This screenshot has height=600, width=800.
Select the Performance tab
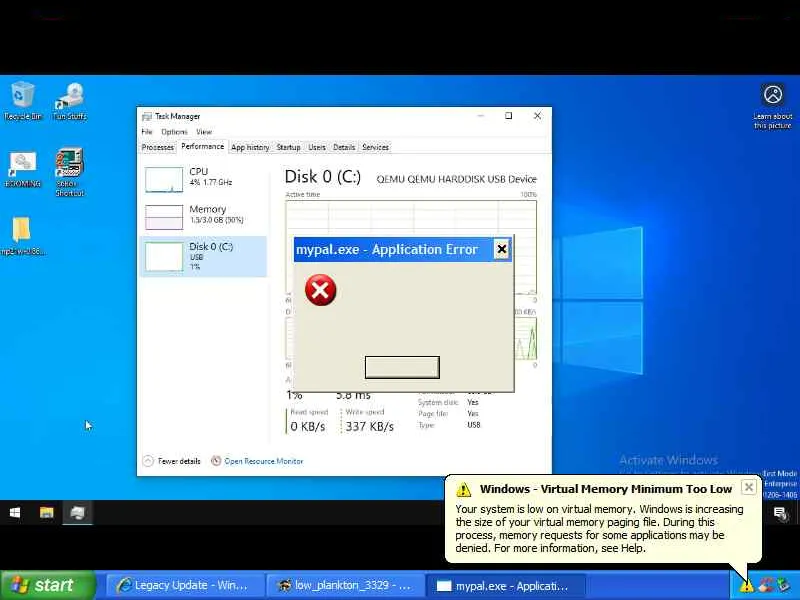tap(203, 146)
